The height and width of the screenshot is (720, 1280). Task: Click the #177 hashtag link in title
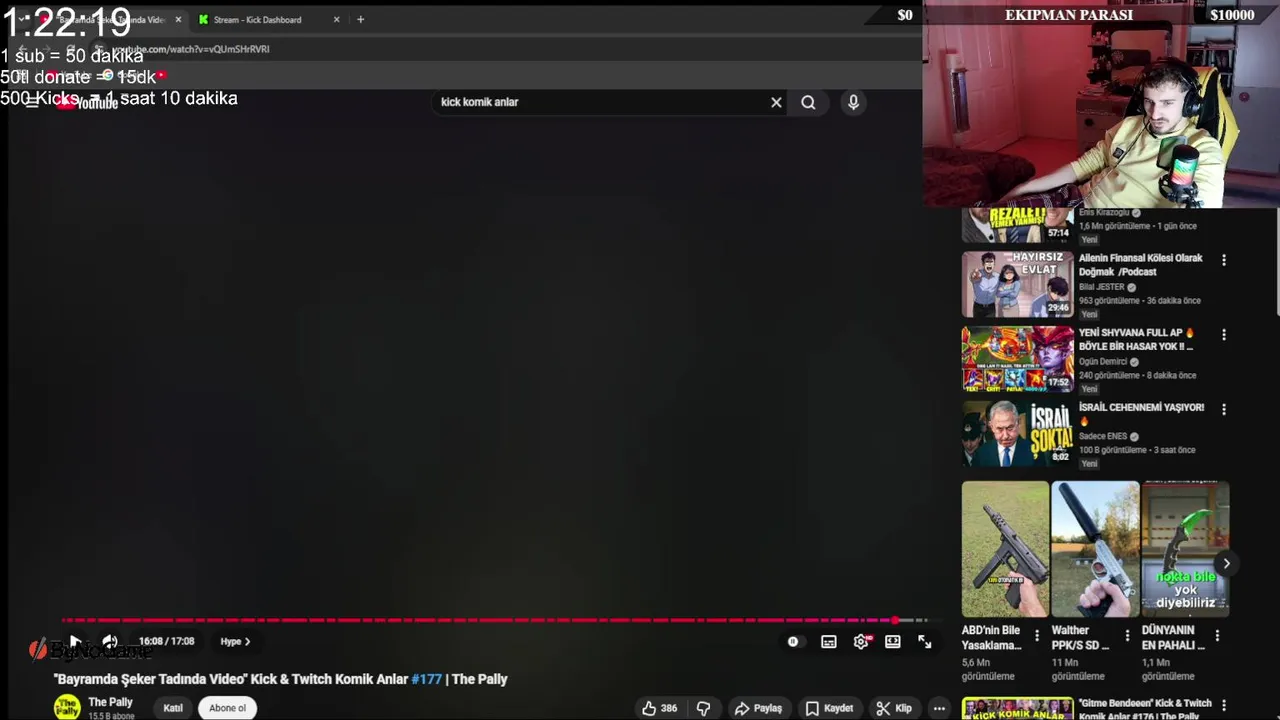[427, 679]
